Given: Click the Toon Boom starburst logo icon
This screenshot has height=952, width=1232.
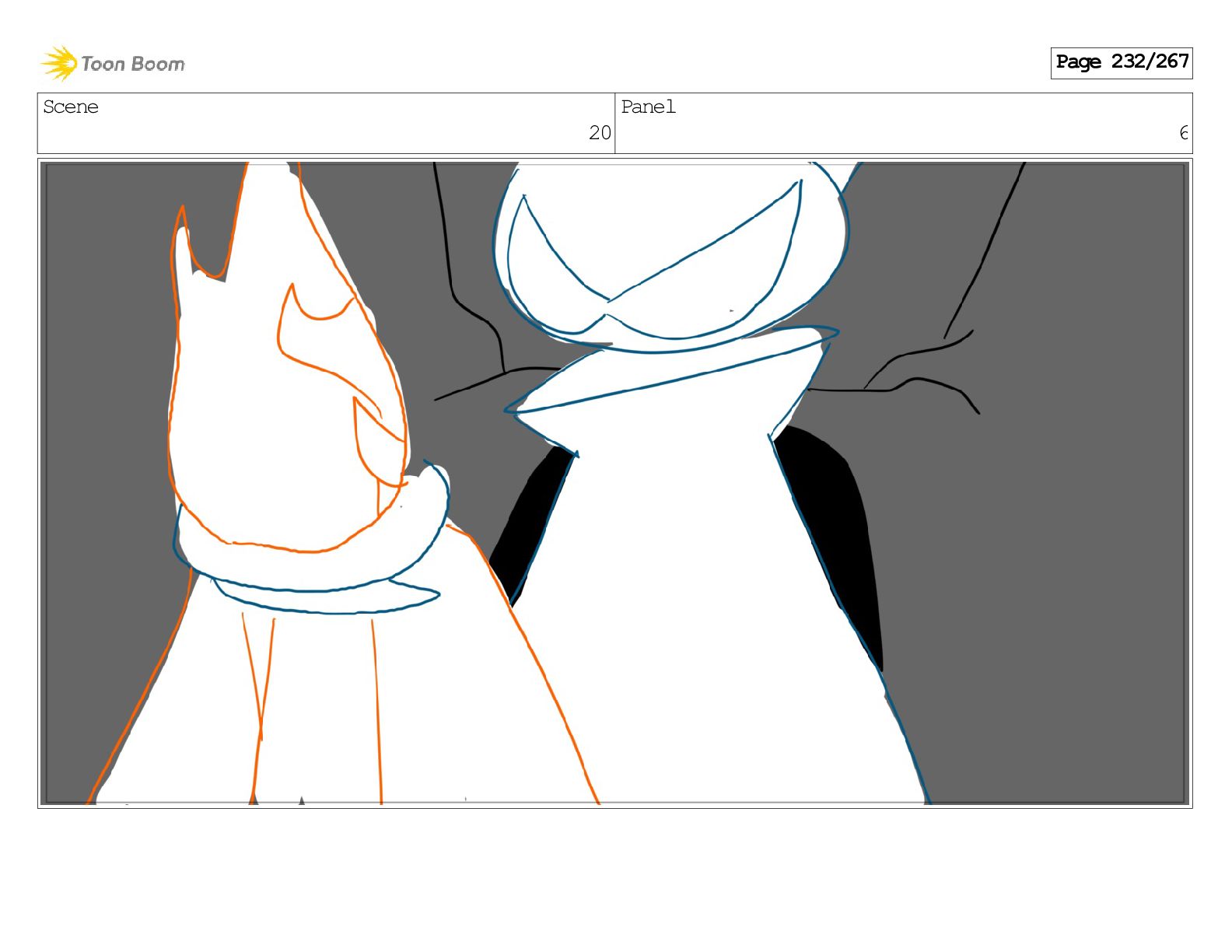Looking at the screenshot, I should [59, 63].
